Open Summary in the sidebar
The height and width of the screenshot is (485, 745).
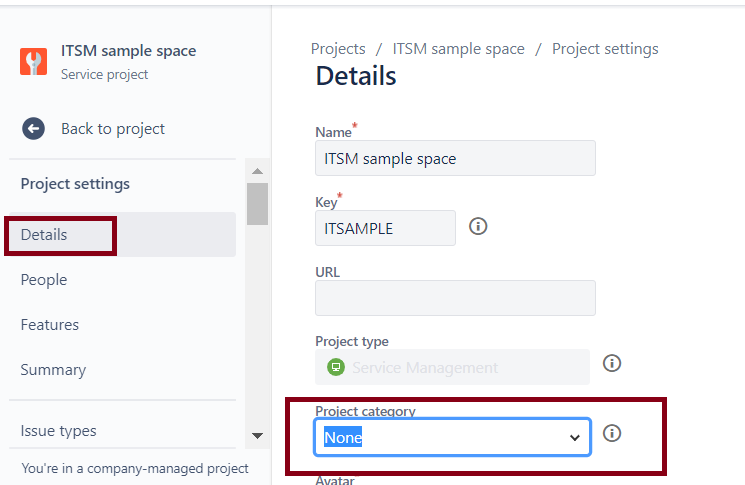pyautogui.click(x=53, y=370)
